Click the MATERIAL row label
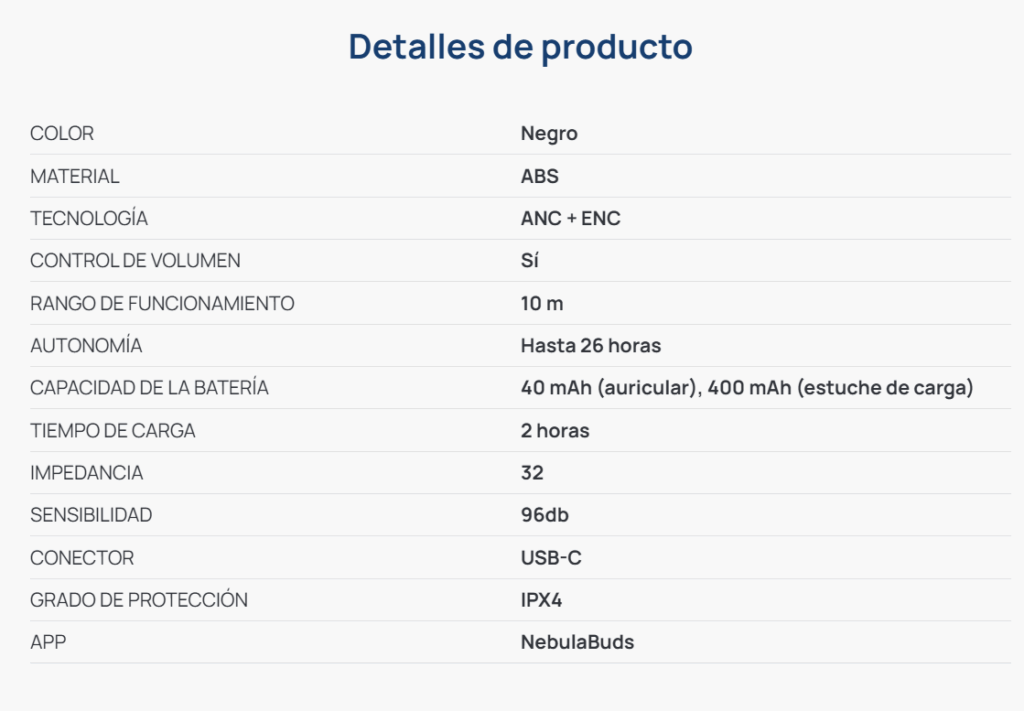The height and width of the screenshot is (711, 1024). point(75,176)
